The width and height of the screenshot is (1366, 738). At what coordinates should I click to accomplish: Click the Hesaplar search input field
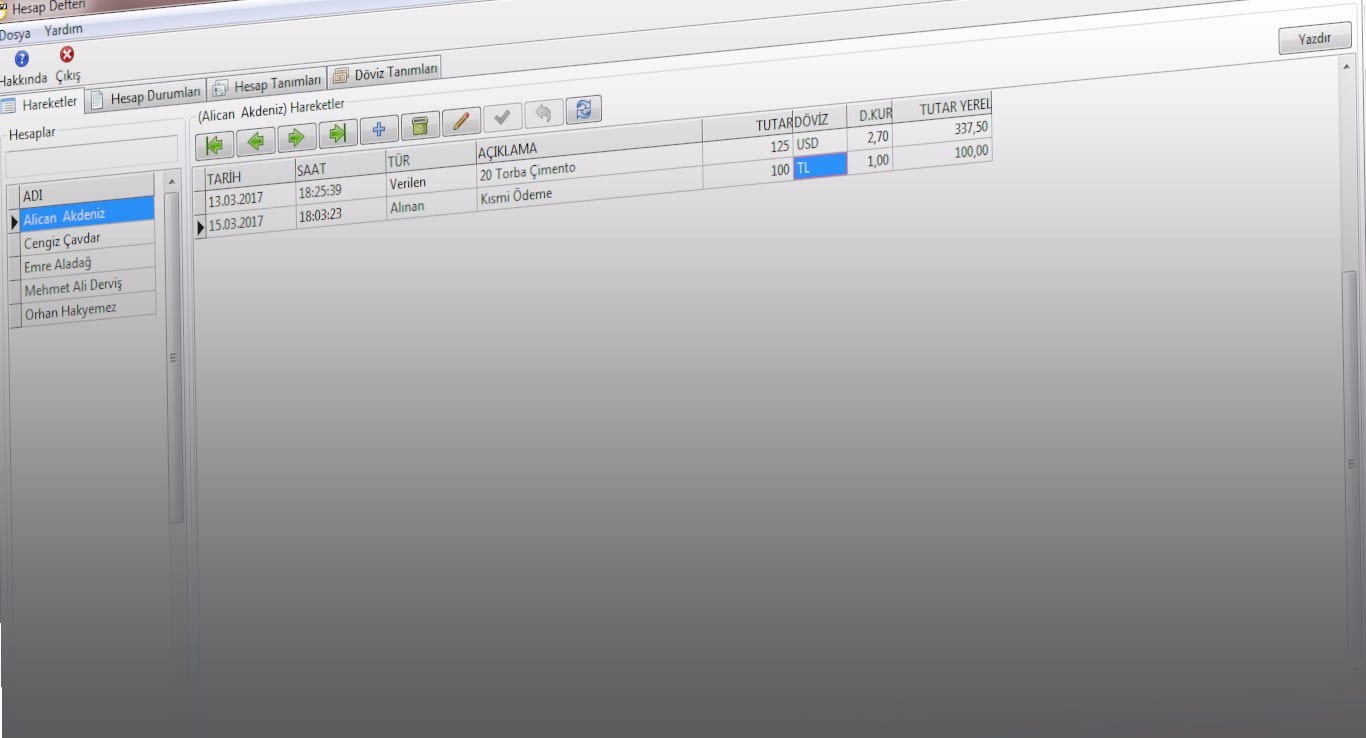(91, 151)
